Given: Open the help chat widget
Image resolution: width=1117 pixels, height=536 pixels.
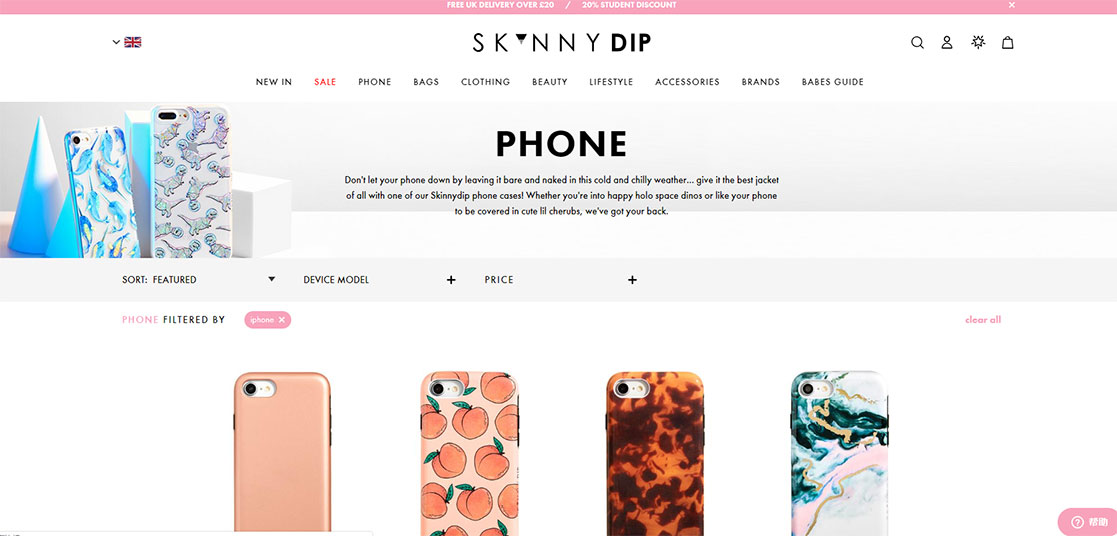Looking at the screenshot, I should click(x=1086, y=522).
